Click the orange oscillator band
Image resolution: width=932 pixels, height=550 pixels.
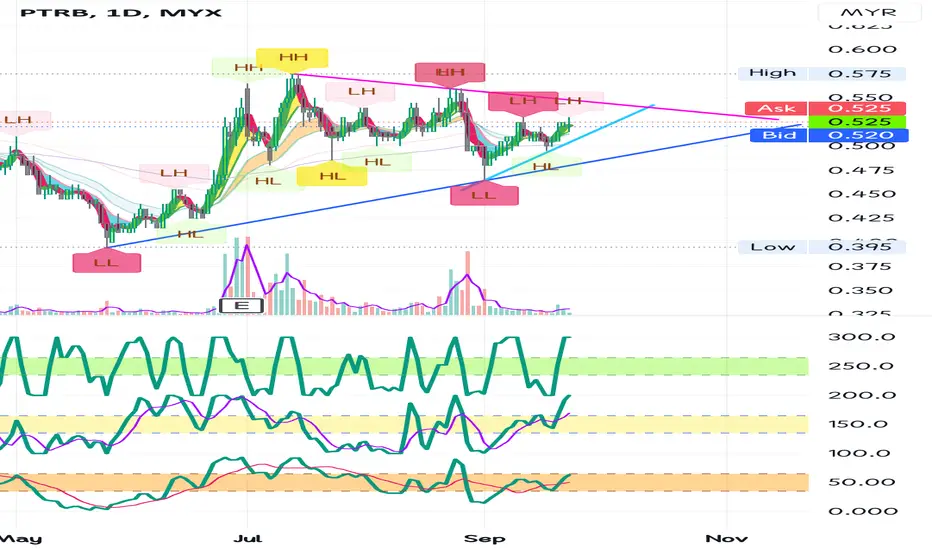click(x=404, y=482)
